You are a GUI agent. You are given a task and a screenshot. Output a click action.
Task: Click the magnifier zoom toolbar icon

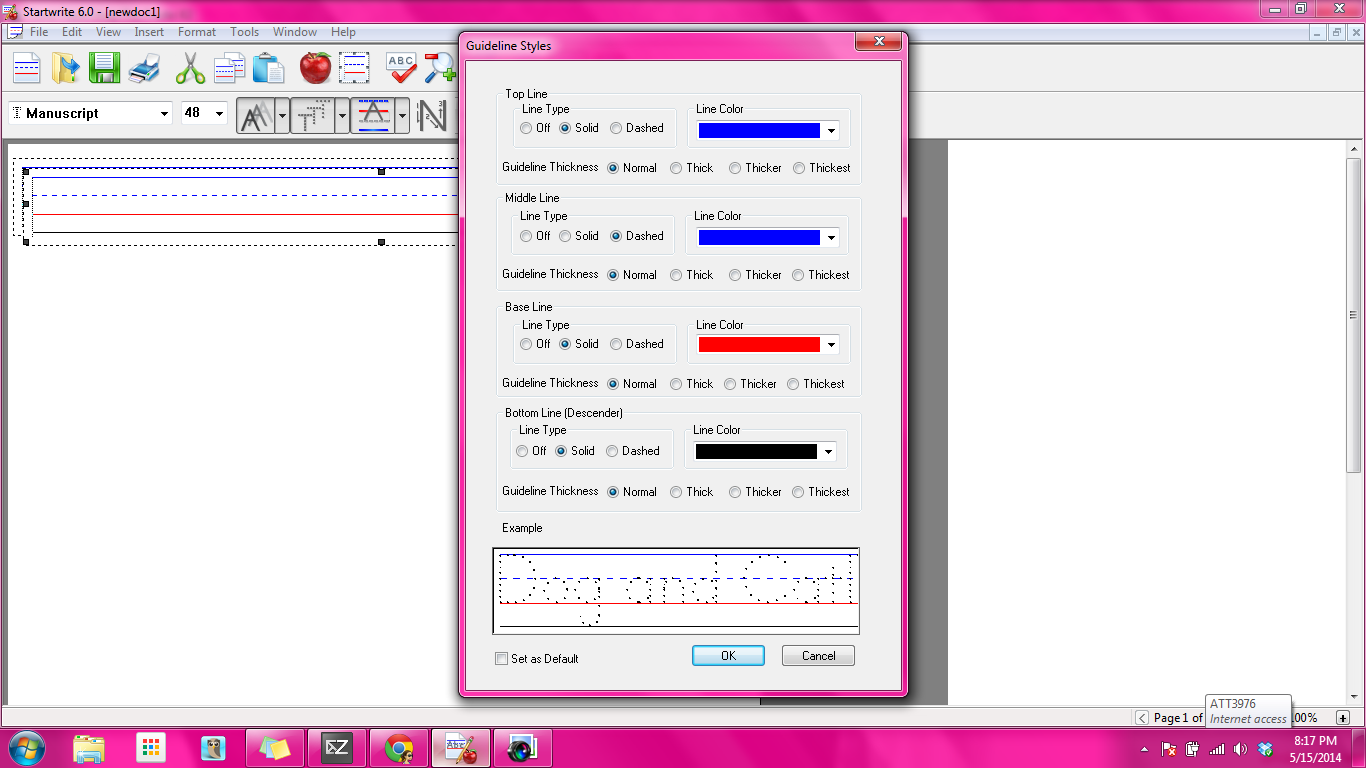tap(440, 68)
